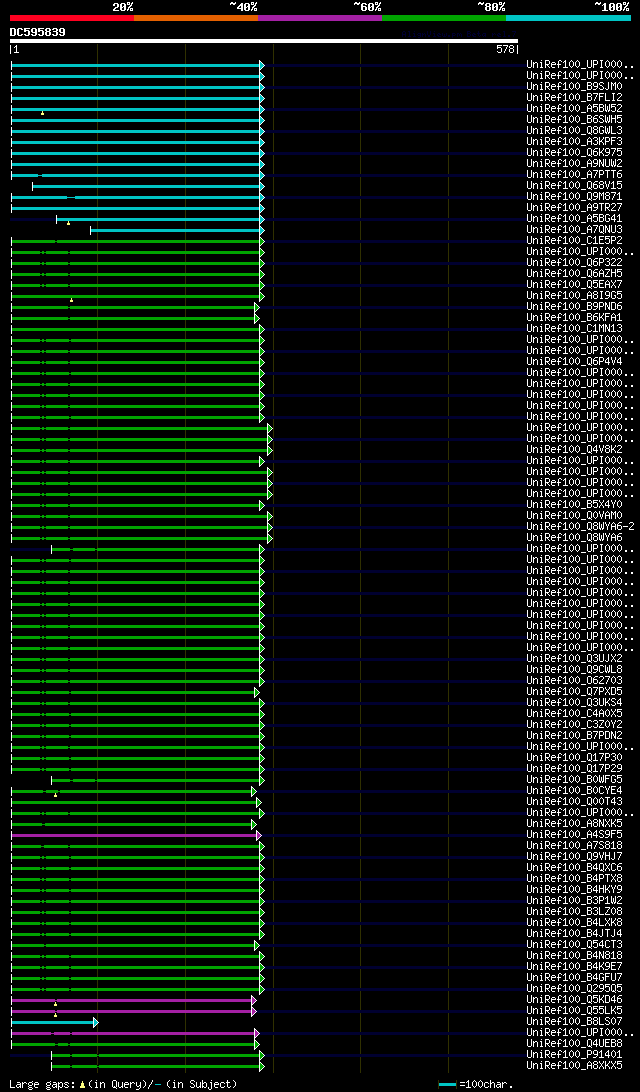
Task: Click arrowhead ending the Q5KD46 purple bar
Action: click(254, 1000)
